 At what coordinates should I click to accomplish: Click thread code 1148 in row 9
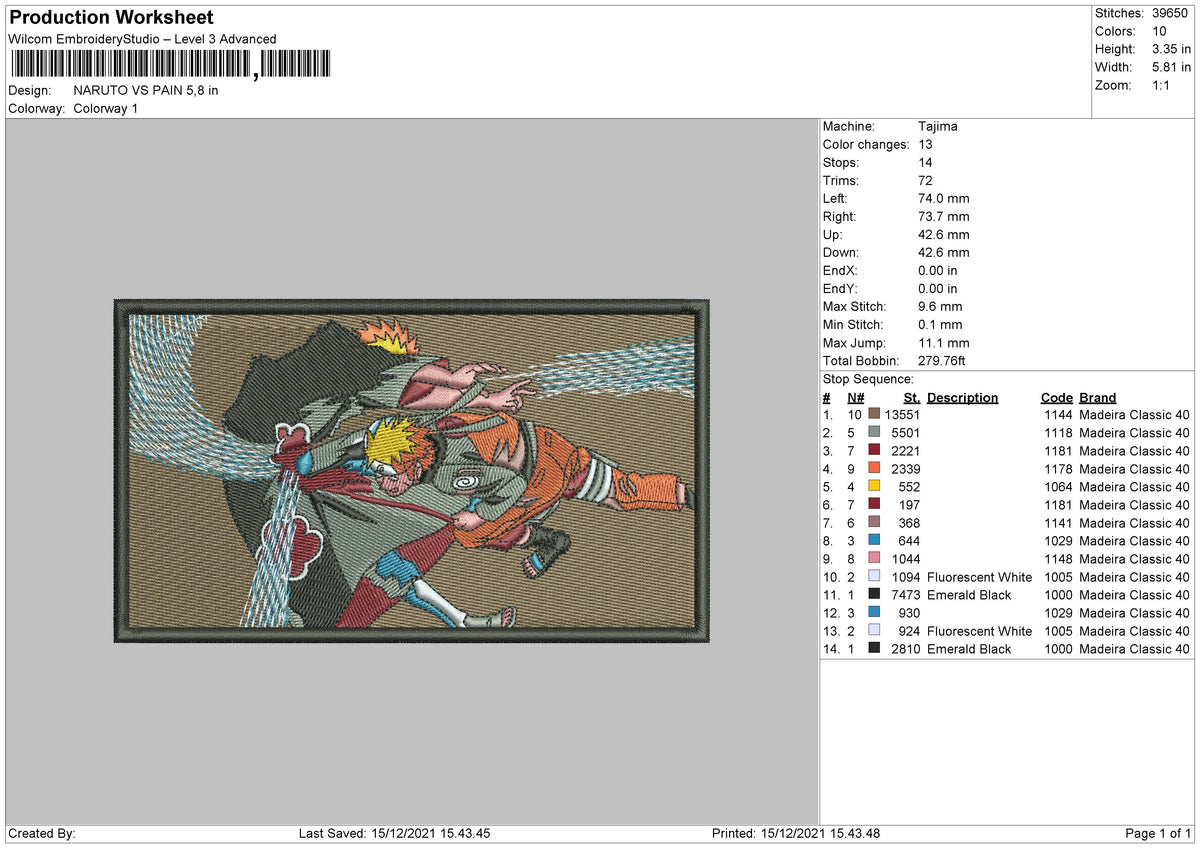pos(1057,559)
